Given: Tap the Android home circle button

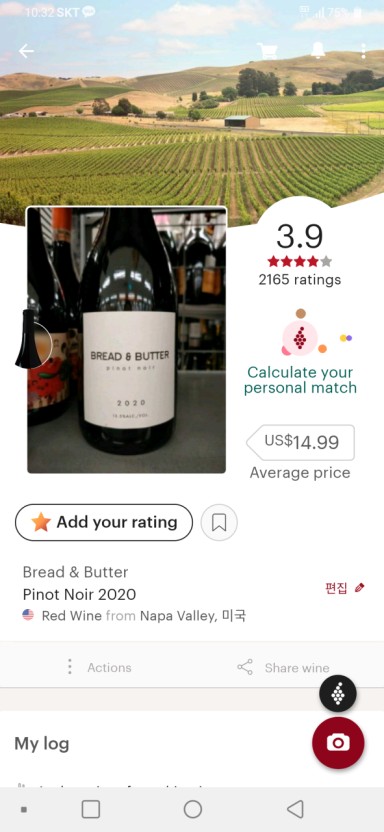Looking at the screenshot, I should coord(193,809).
